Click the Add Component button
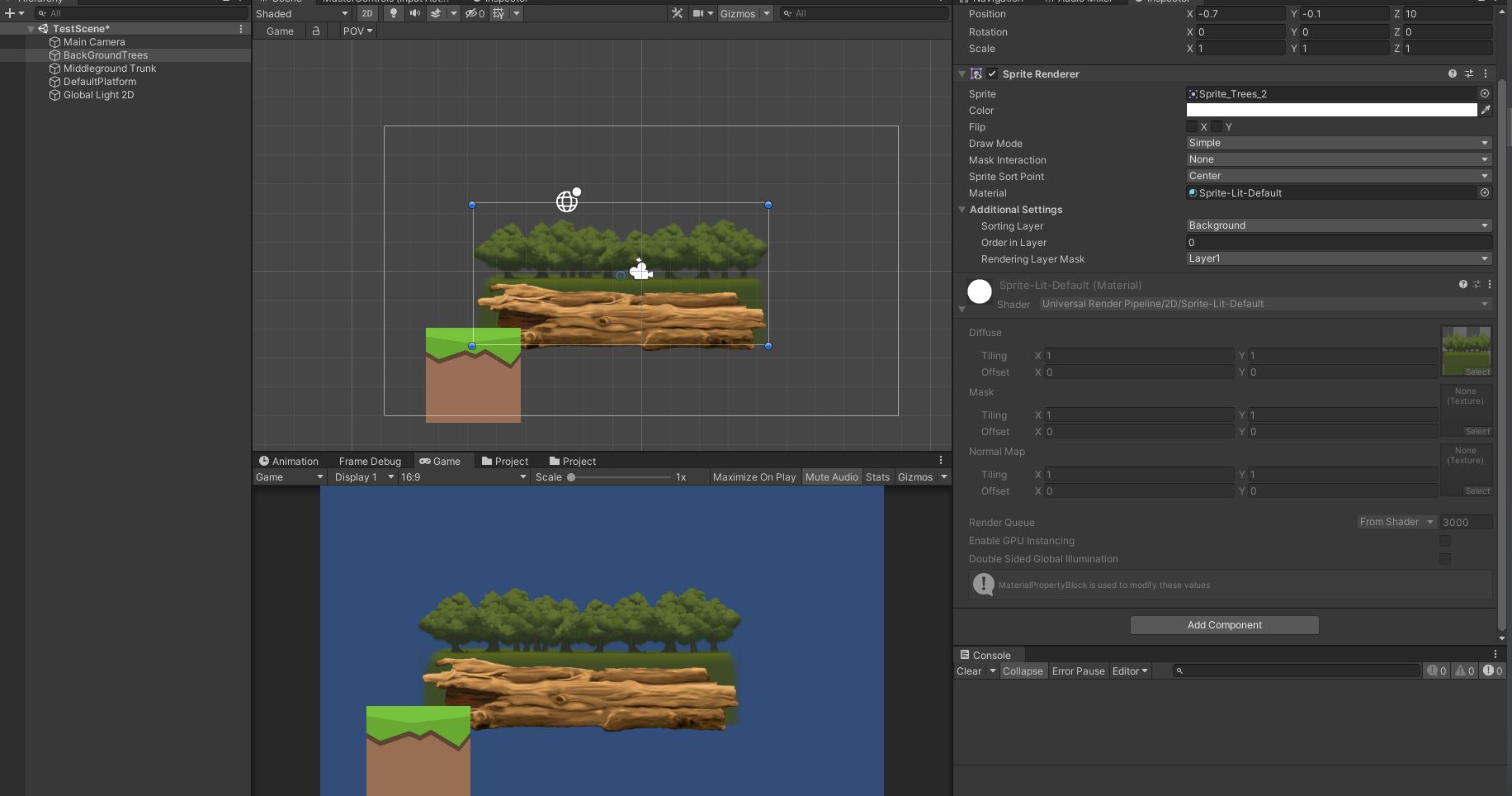 coord(1224,625)
